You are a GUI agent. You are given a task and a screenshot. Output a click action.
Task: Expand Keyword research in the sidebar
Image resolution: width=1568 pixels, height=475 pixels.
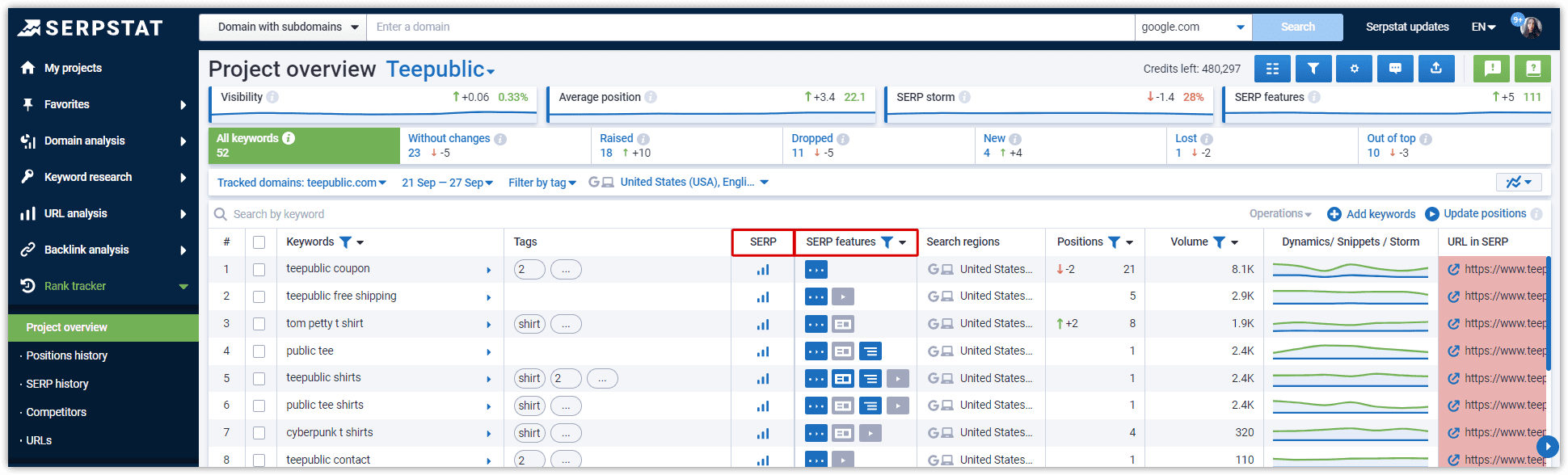[103, 178]
